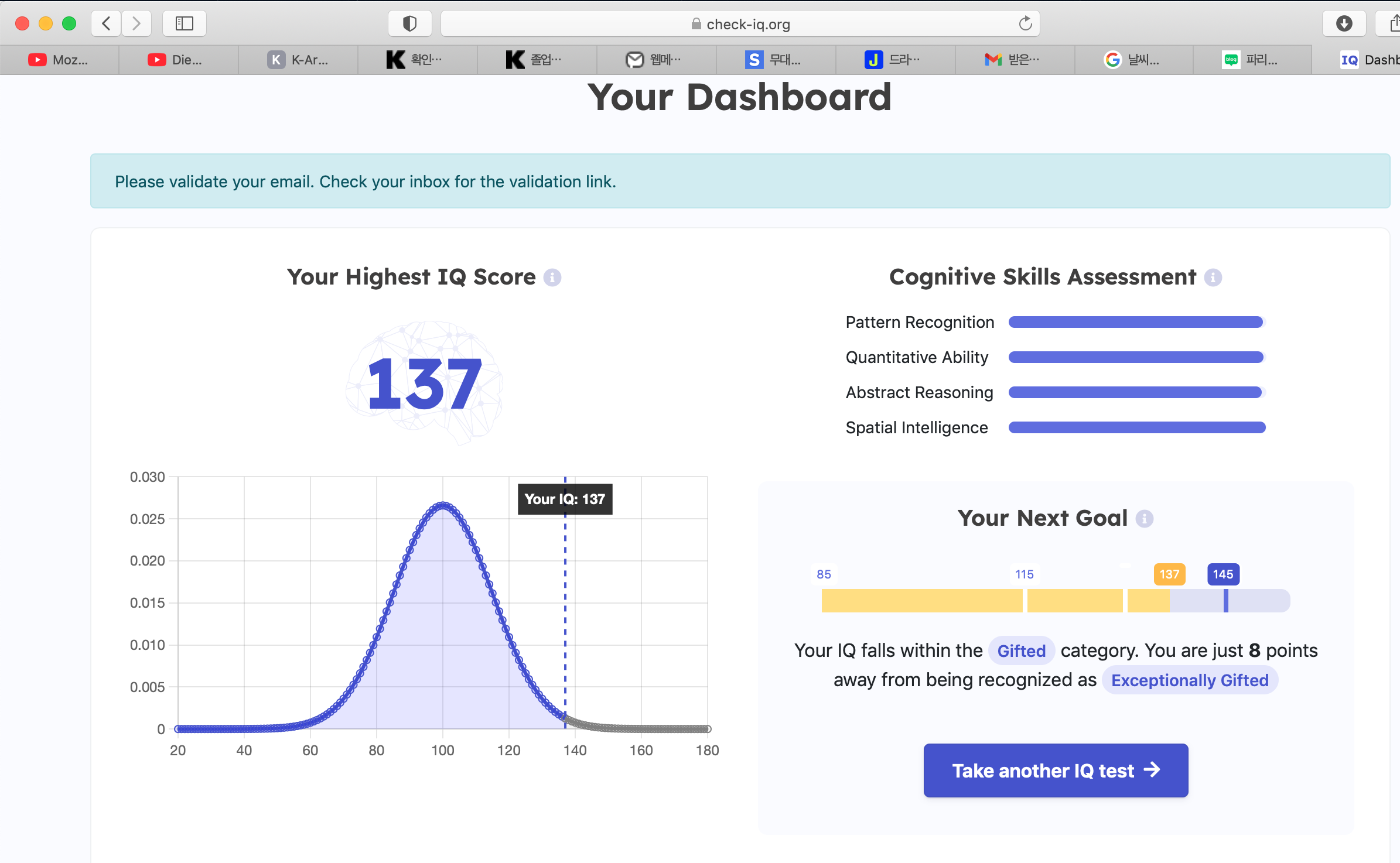The image size is (1400, 863).
Task: Click the check-iq.org address bar
Action: [x=740, y=23]
